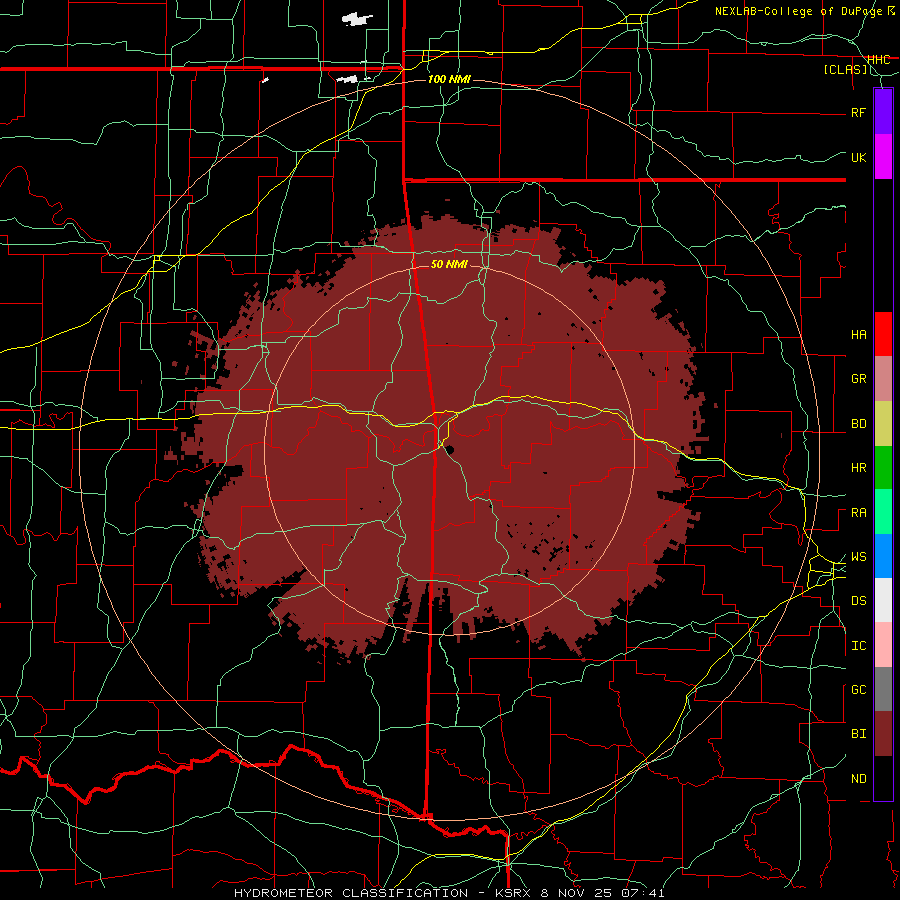Click the UK legend label

tap(858, 157)
